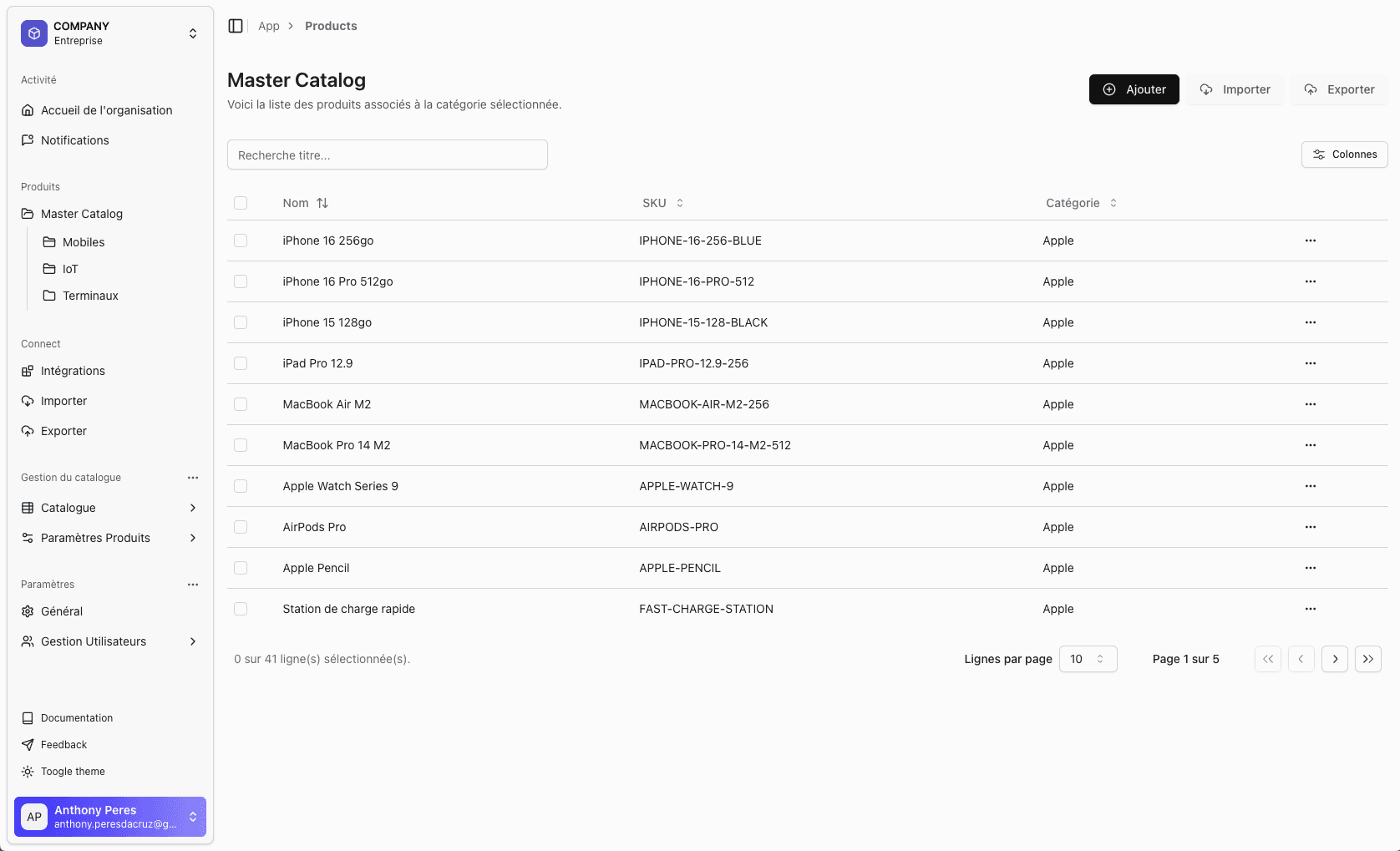Expand Gestion Utilisateurs submenu

(x=110, y=641)
